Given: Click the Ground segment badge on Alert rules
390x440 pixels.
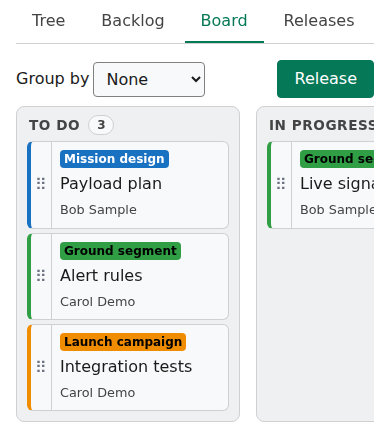Looking at the screenshot, I should pyautogui.click(x=120, y=251).
